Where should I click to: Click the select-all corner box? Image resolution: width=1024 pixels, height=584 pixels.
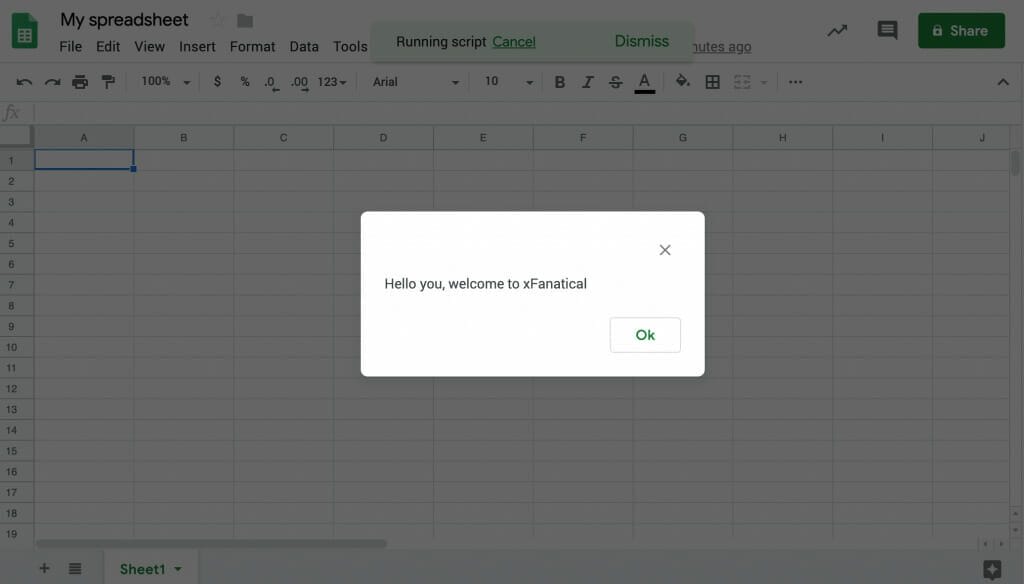tap(16, 136)
